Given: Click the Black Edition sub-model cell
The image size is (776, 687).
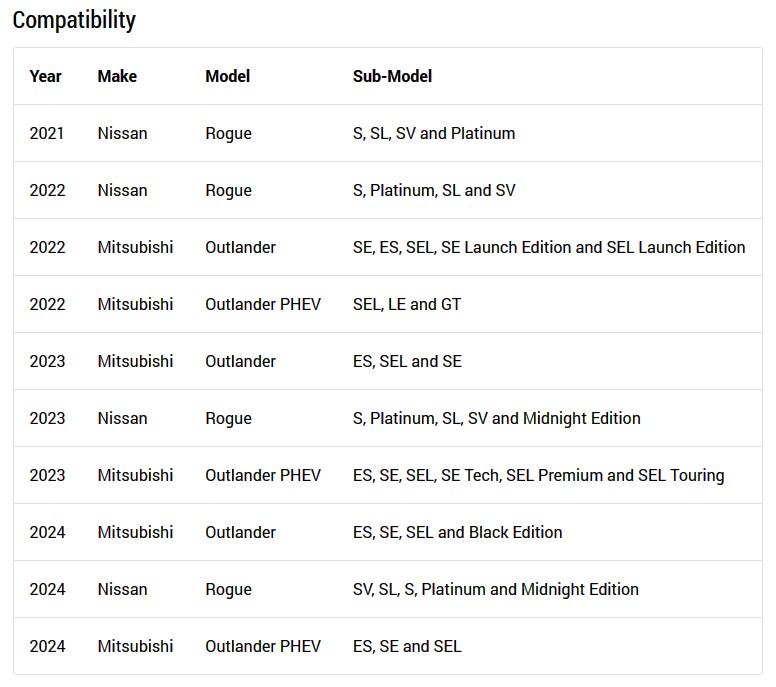Looking at the screenshot, I should [457, 532].
